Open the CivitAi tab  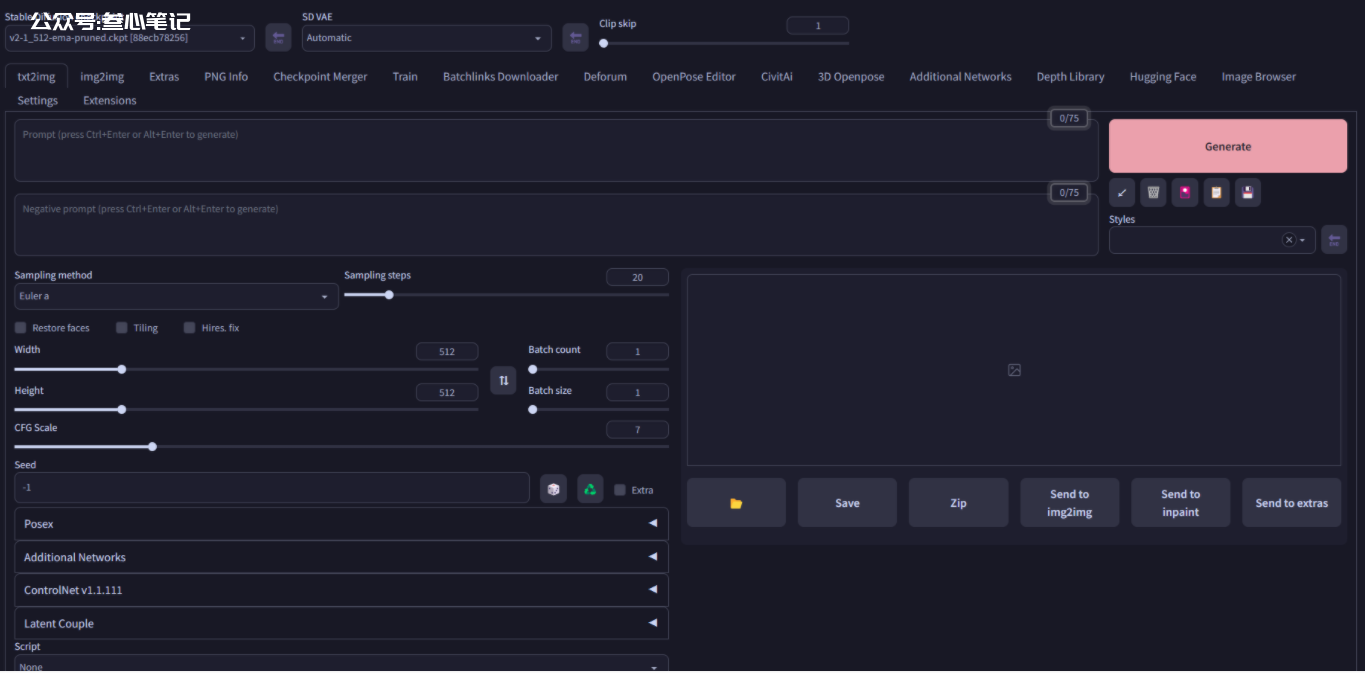tap(777, 76)
